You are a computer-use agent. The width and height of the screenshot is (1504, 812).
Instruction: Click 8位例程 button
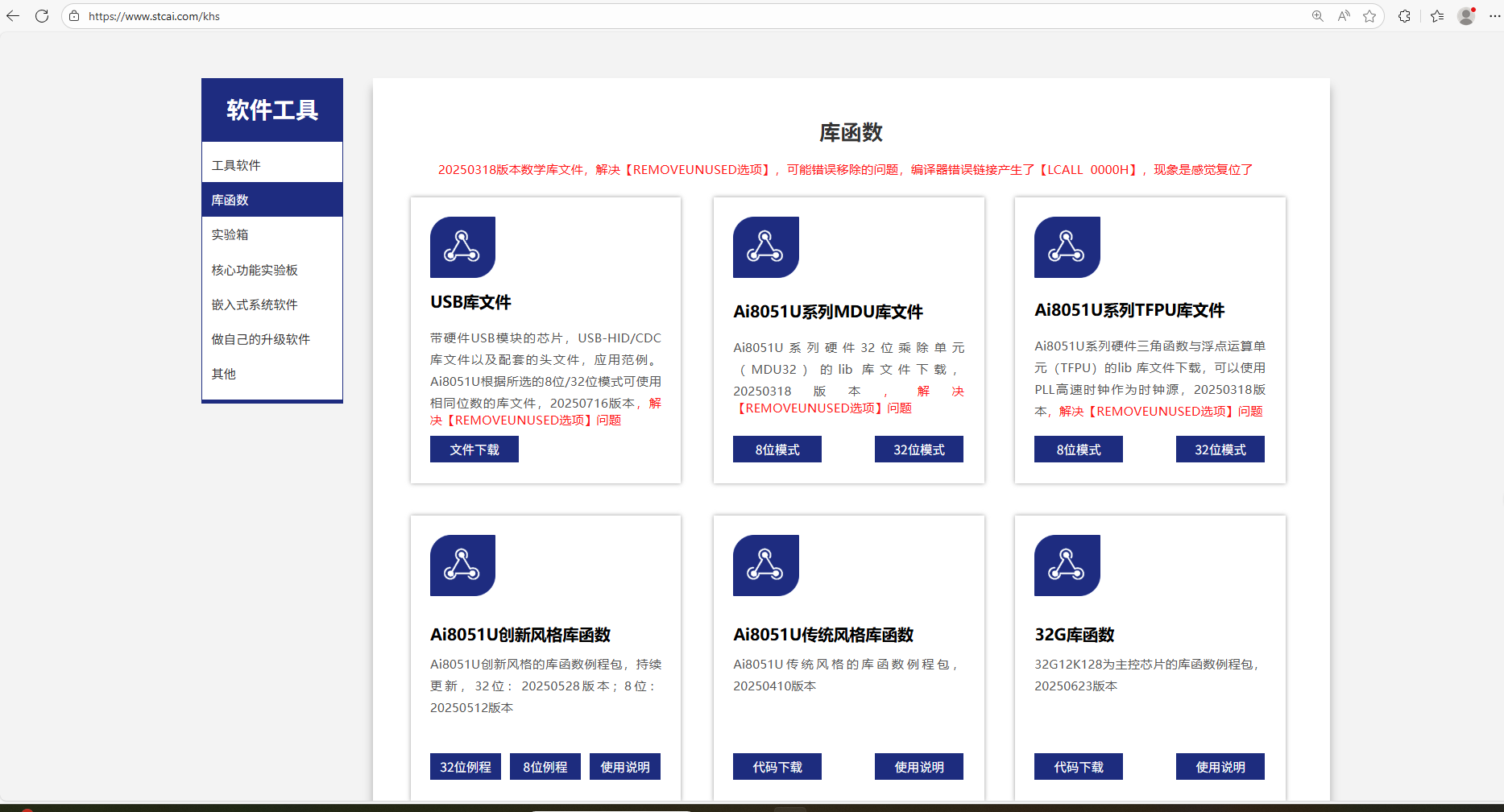(x=545, y=767)
